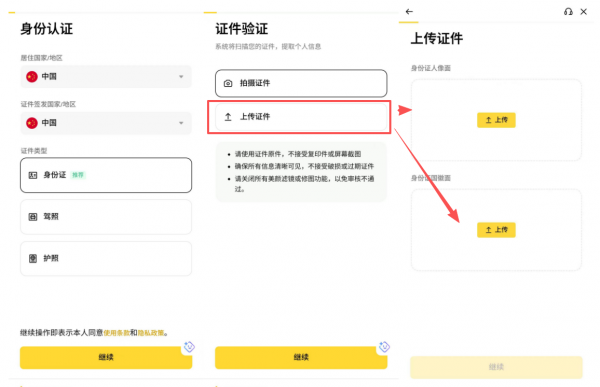Click the 证件验证 heading

(x=241, y=29)
